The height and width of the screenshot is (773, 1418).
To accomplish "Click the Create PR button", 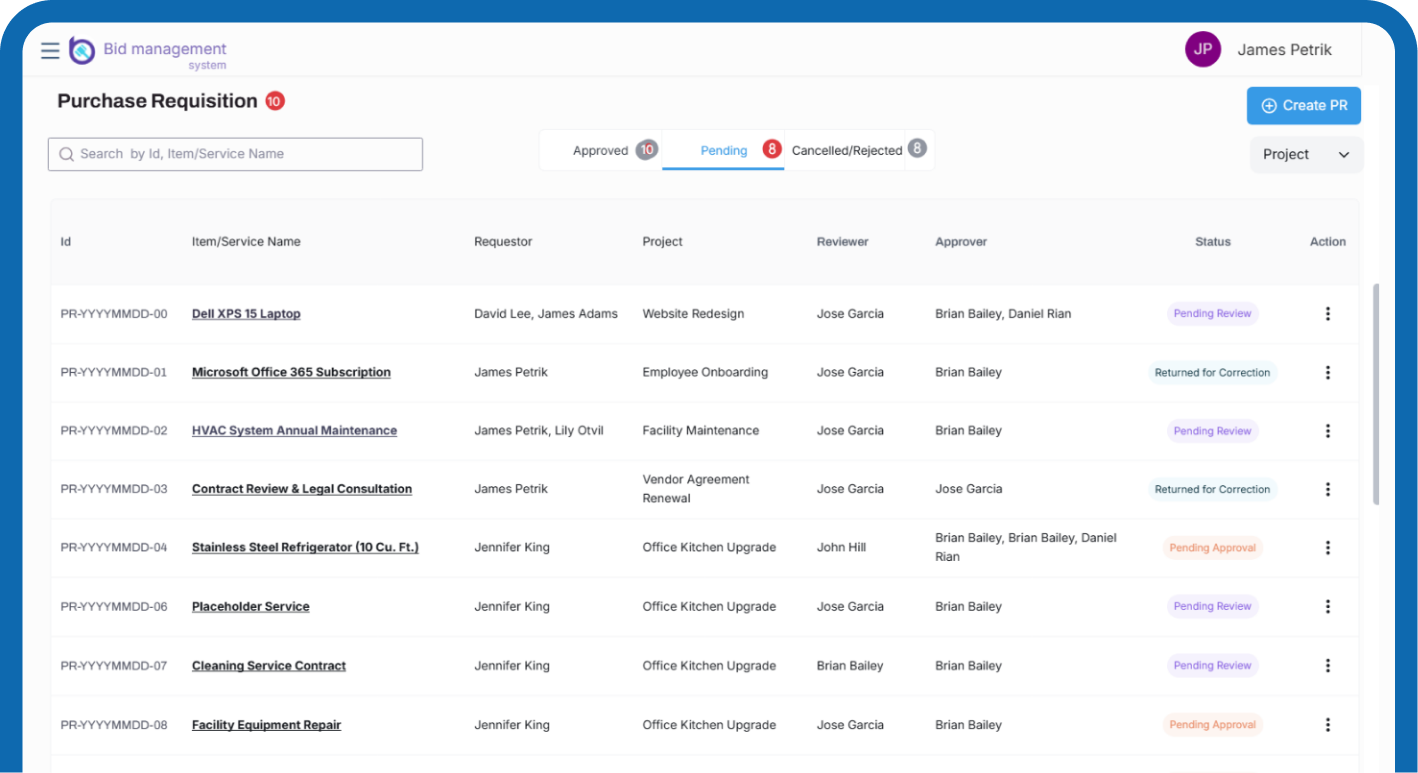I will pos(1303,106).
